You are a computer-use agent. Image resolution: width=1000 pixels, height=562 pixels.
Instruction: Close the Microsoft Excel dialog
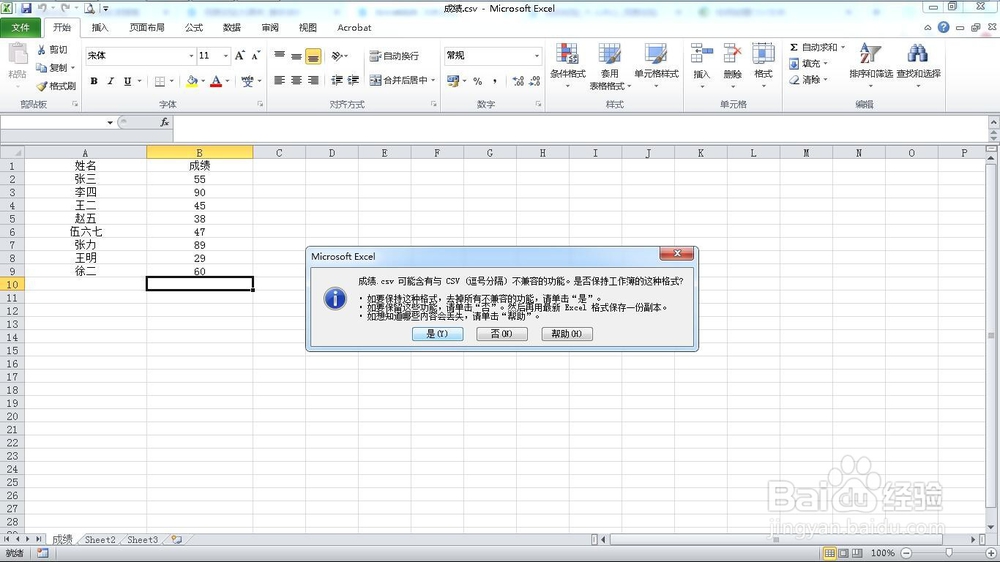[x=677, y=253]
